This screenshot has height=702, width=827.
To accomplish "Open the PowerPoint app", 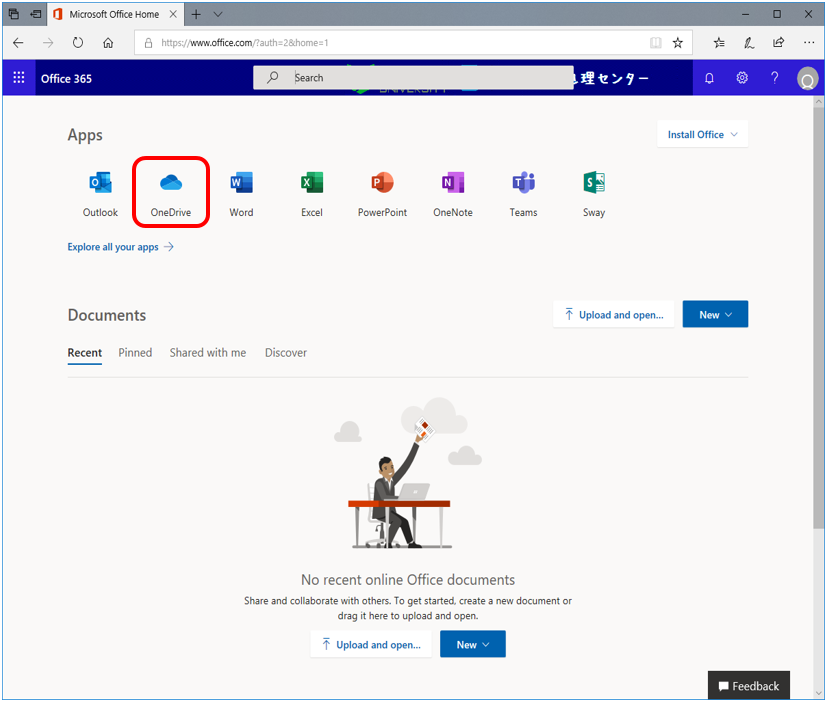I will (382, 194).
